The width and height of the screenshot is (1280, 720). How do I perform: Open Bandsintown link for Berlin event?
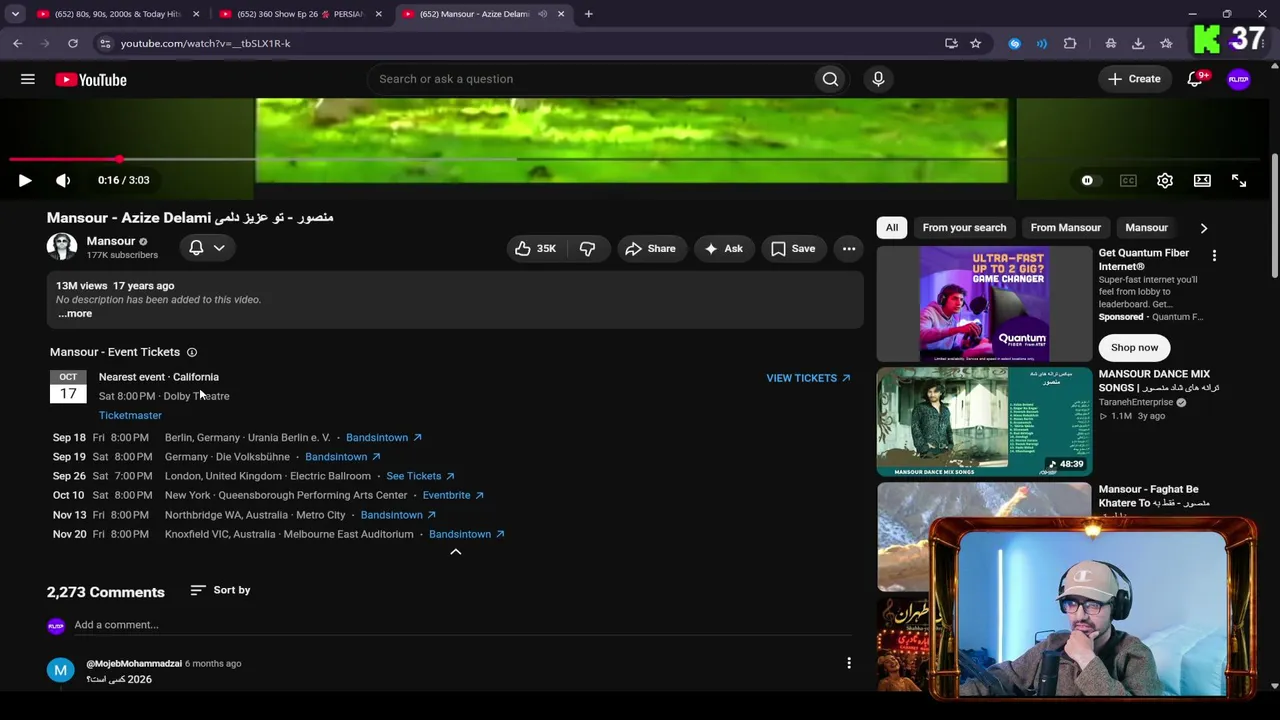click(384, 438)
